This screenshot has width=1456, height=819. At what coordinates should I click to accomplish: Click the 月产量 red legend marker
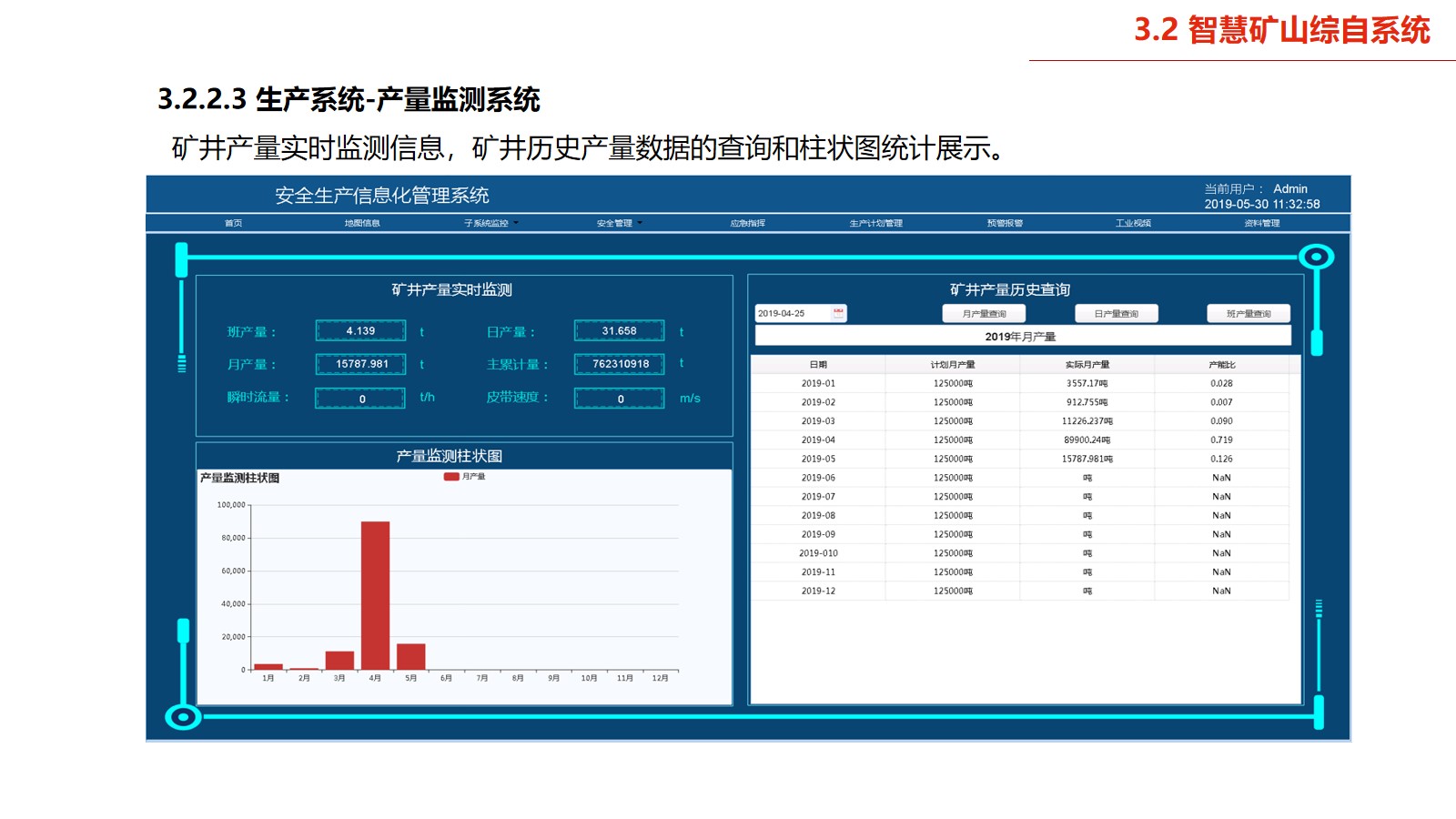tap(450, 477)
